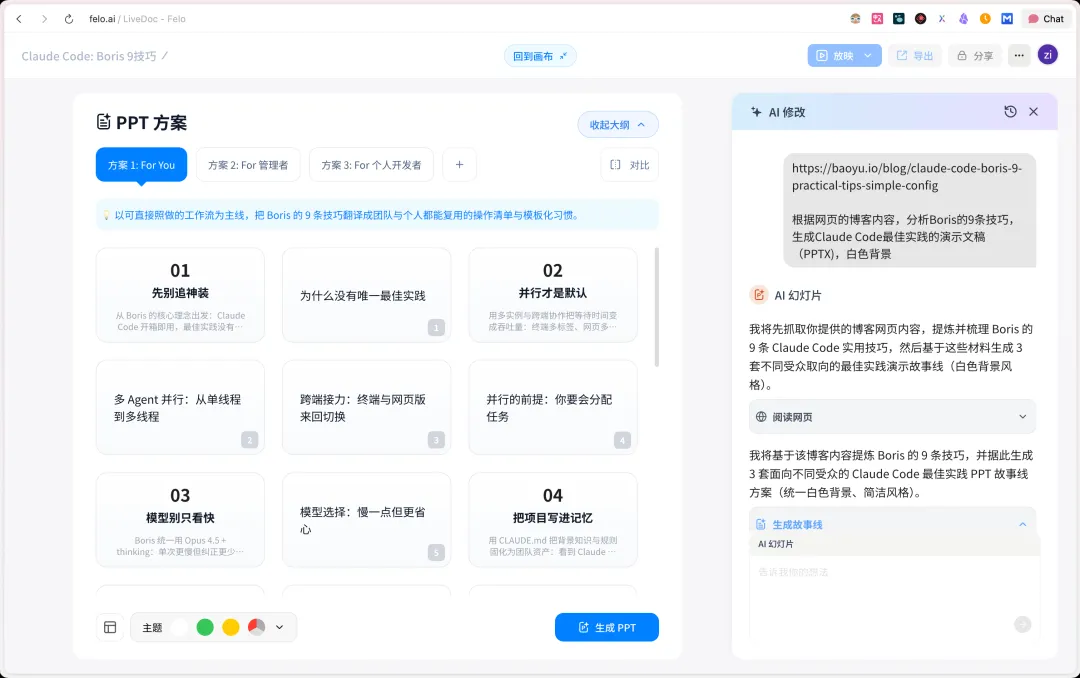Click the AI 幻灯片 orange icon
This screenshot has width=1080, height=678.
click(759, 295)
